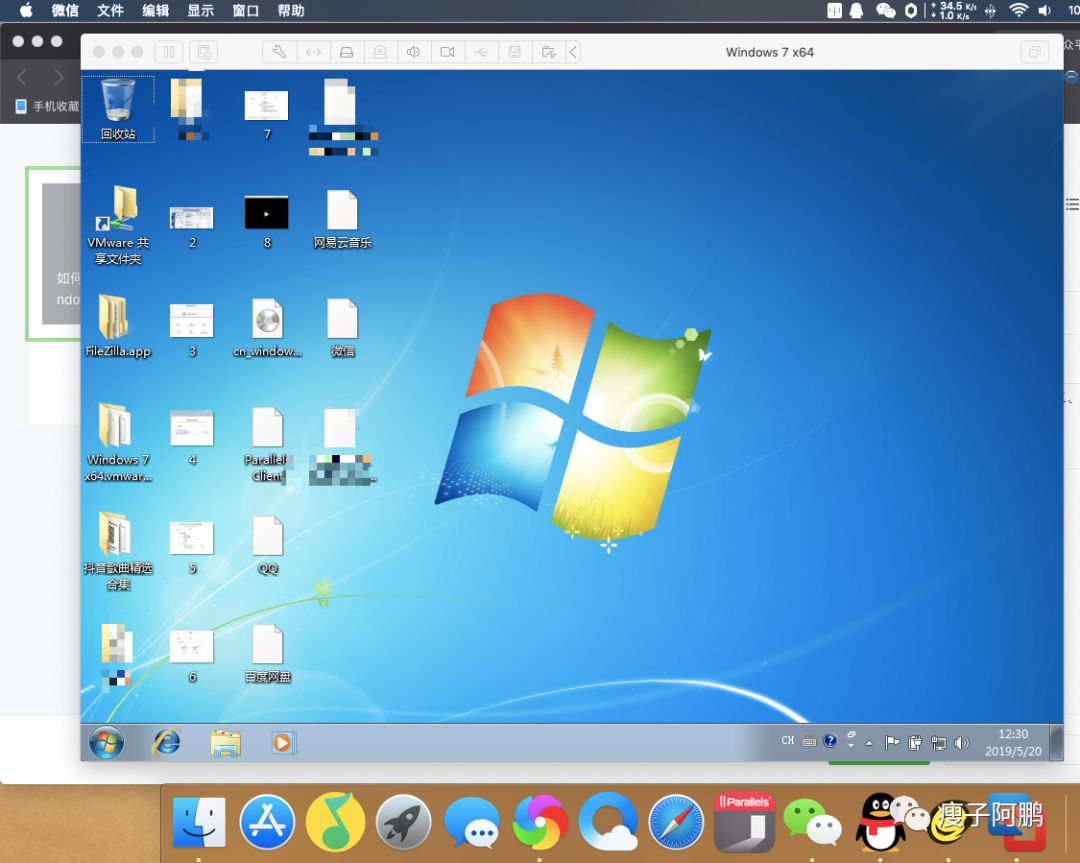Image resolution: width=1080 pixels, height=863 pixels.
Task: Click the floppy disk icon in VMware toolbar
Action: 515,52
